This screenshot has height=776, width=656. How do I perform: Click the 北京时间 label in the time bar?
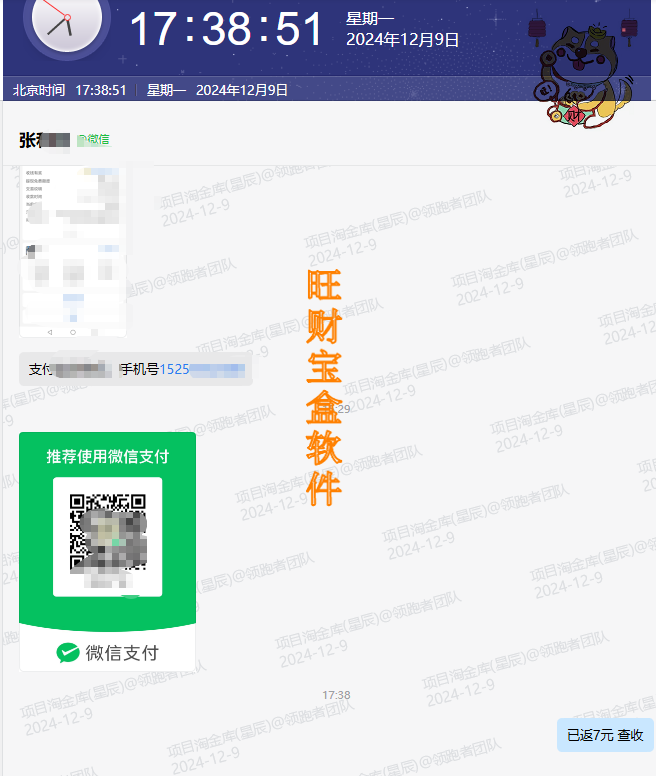coord(39,90)
